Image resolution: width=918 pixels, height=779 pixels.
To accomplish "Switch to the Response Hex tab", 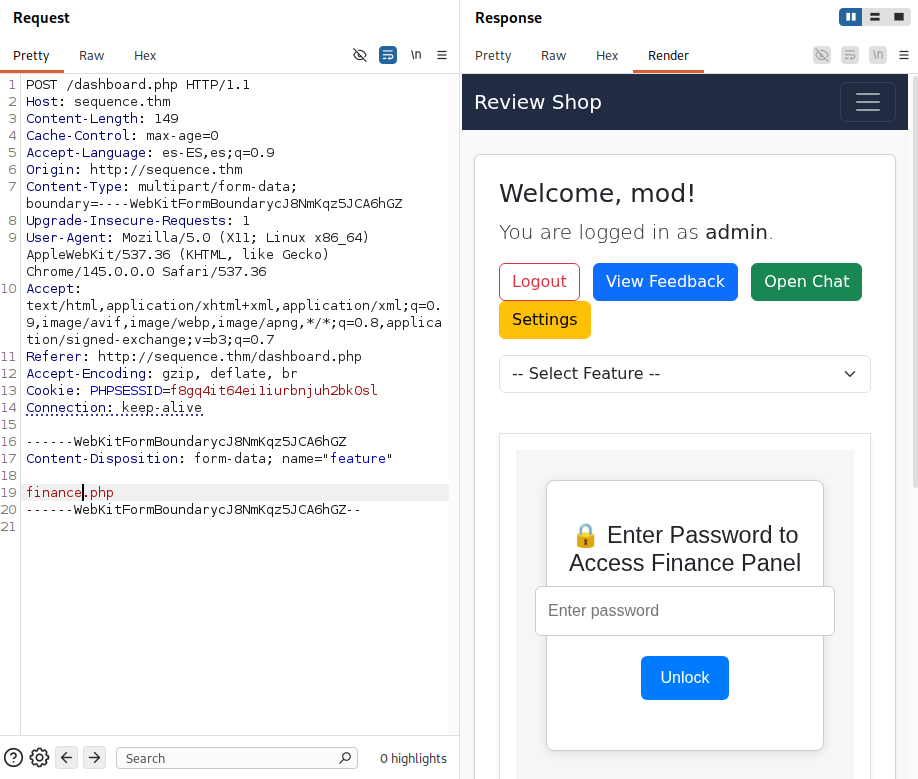I will click(607, 56).
